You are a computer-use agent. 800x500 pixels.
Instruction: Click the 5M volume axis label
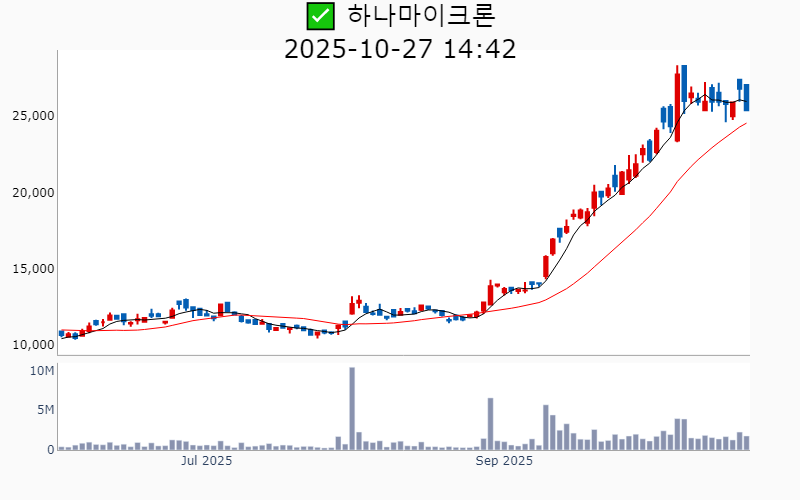pyautogui.click(x=45, y=410)
